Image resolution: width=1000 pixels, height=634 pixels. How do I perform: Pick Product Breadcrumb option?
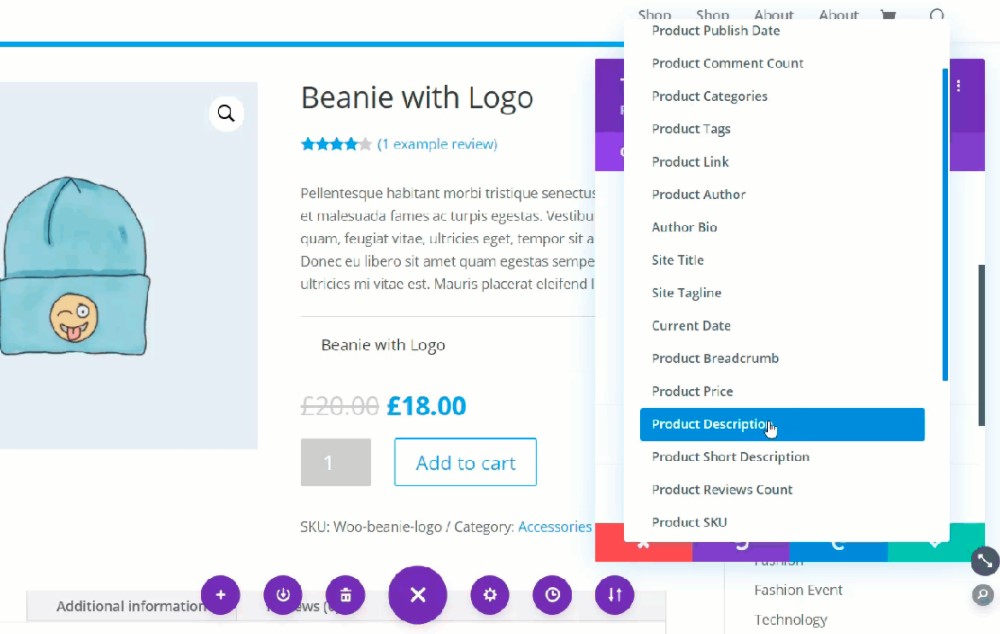(715, 358)
